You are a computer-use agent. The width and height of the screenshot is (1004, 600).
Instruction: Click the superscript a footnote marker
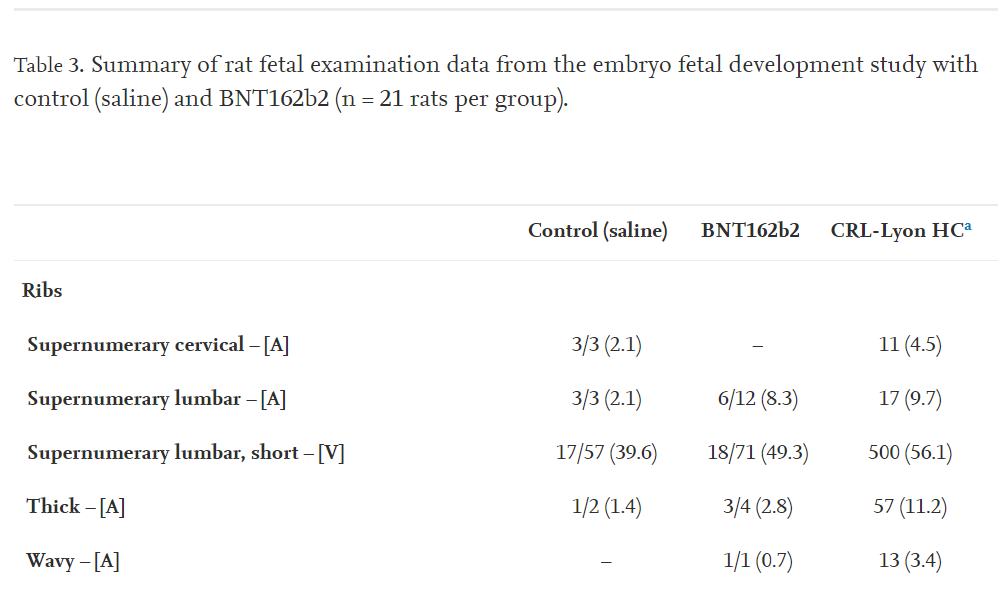[968, 226]
